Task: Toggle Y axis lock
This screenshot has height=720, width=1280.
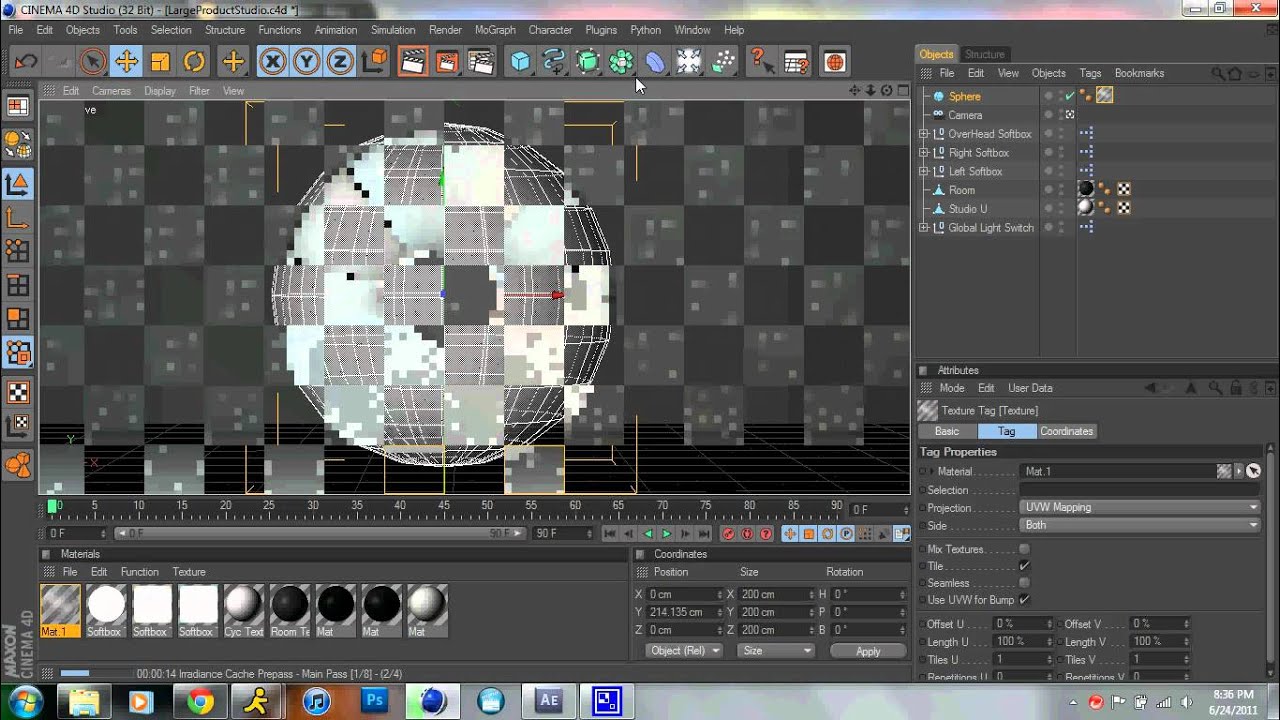Action: pos(306,62)
